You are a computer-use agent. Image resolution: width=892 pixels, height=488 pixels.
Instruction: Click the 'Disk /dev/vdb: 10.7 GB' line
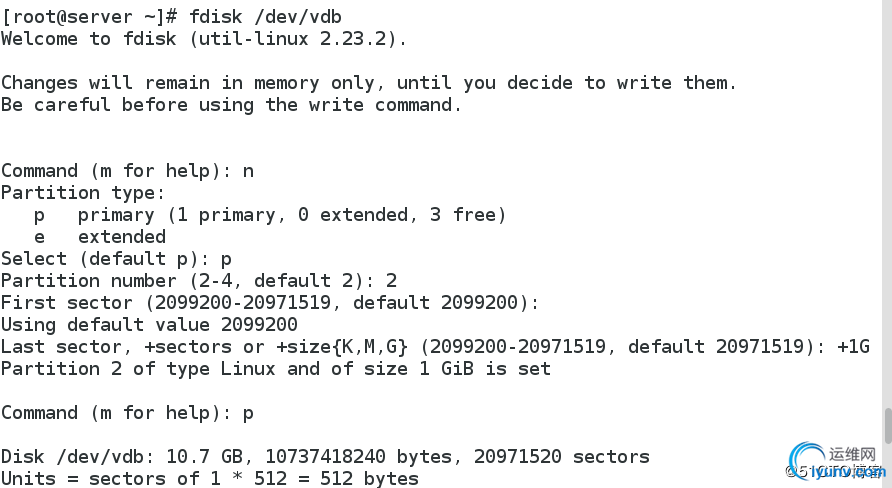click(325, 457)
